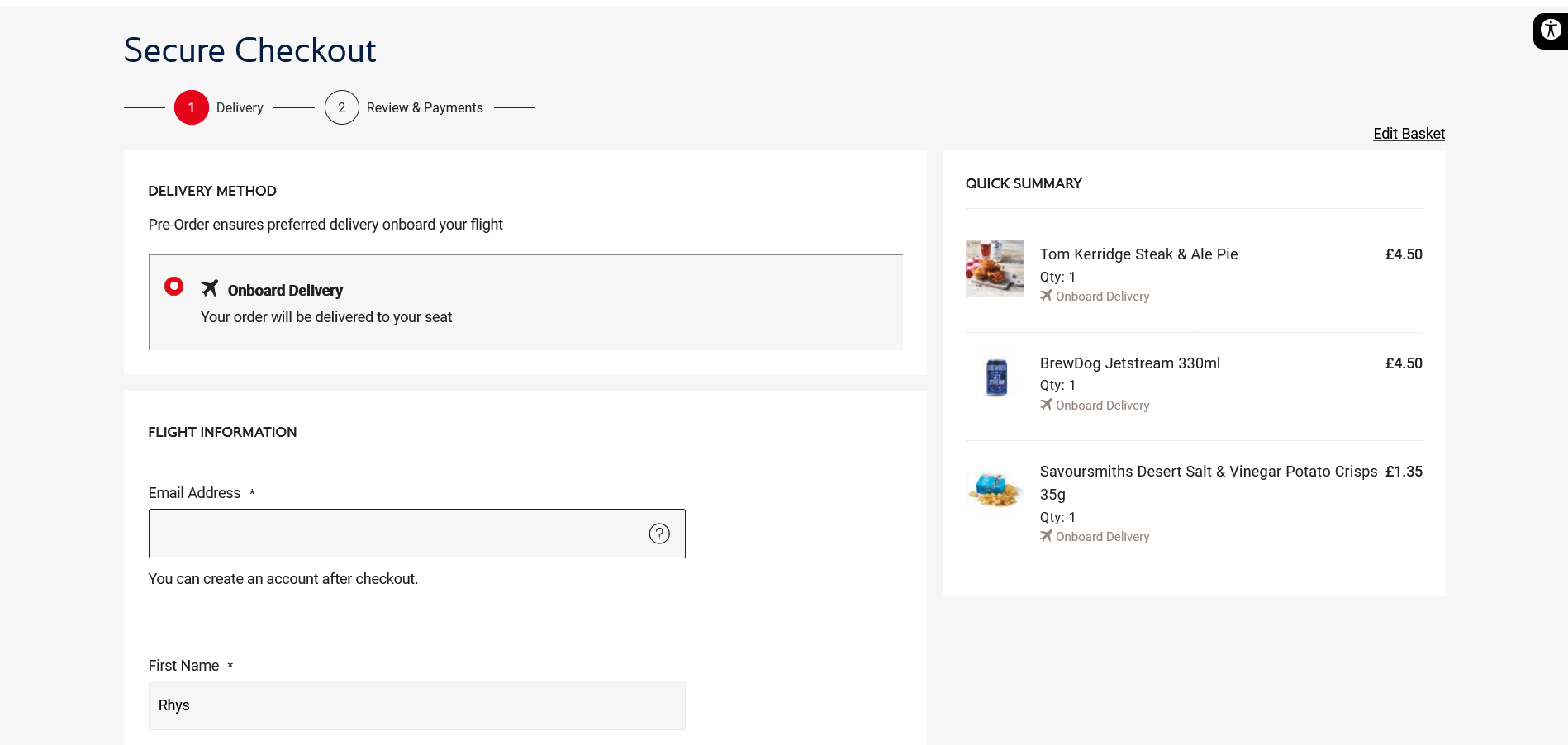The height and width of the screenshot is (745, 1568).
Task: Open the Edit Basket link
Action: (x=1409, y=134)
